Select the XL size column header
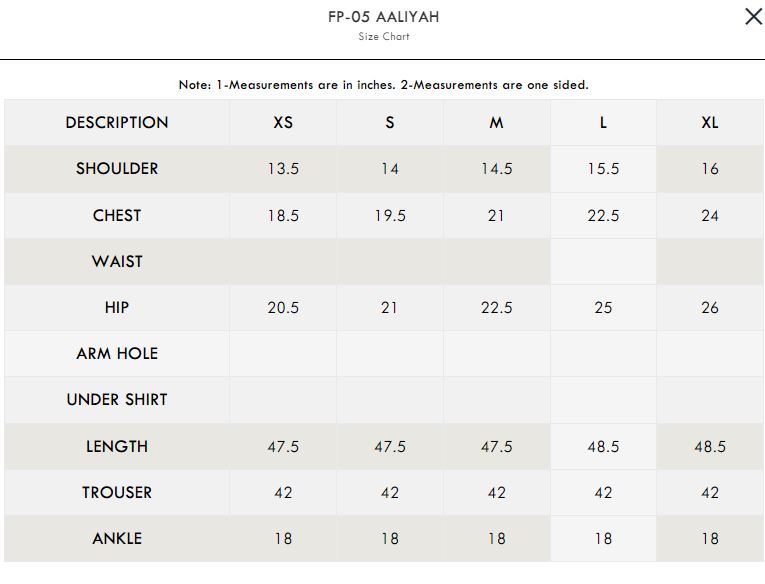Screen dimensions: 765x584 709,123
